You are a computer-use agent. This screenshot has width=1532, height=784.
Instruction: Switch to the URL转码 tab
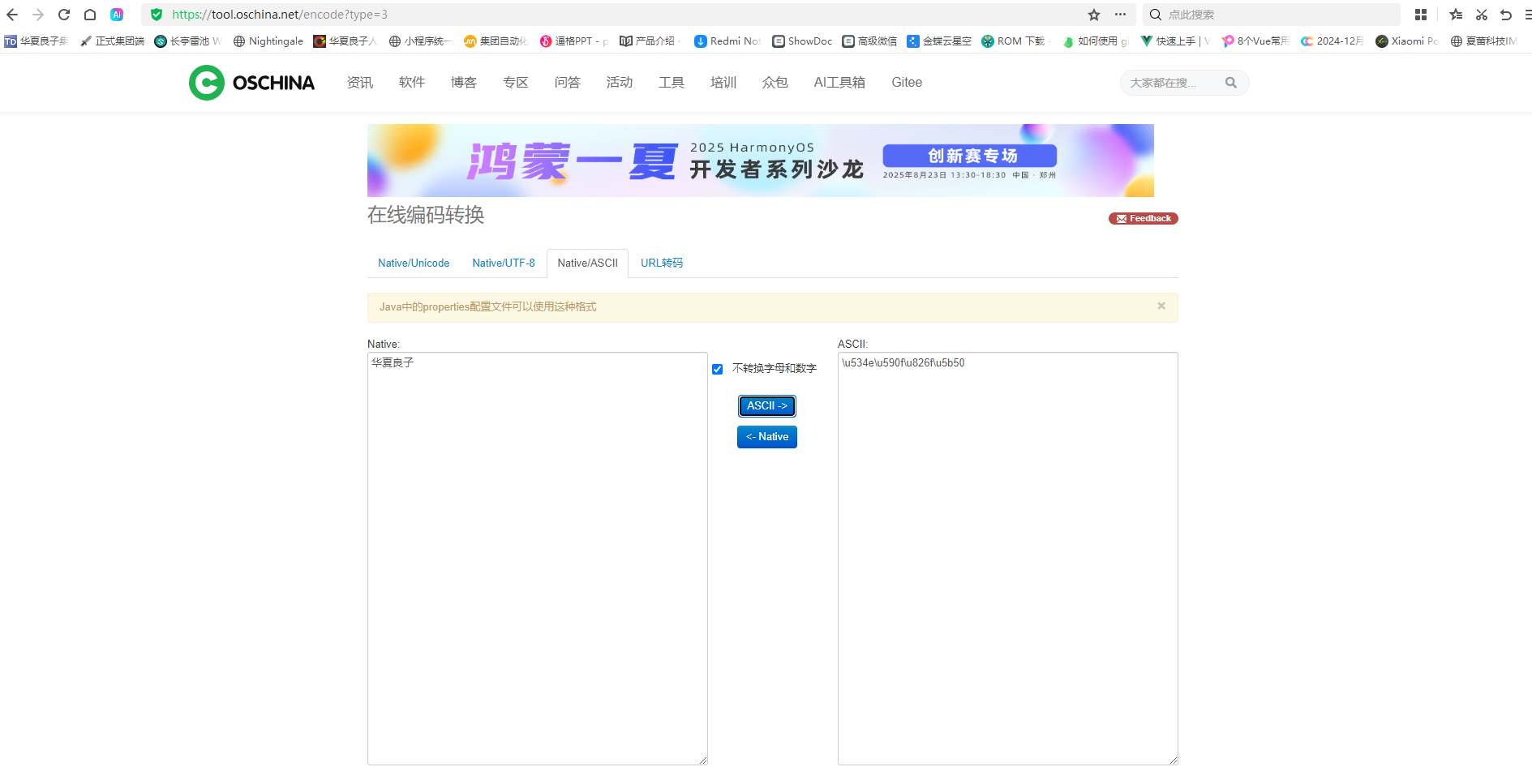[x=661, y=263]
